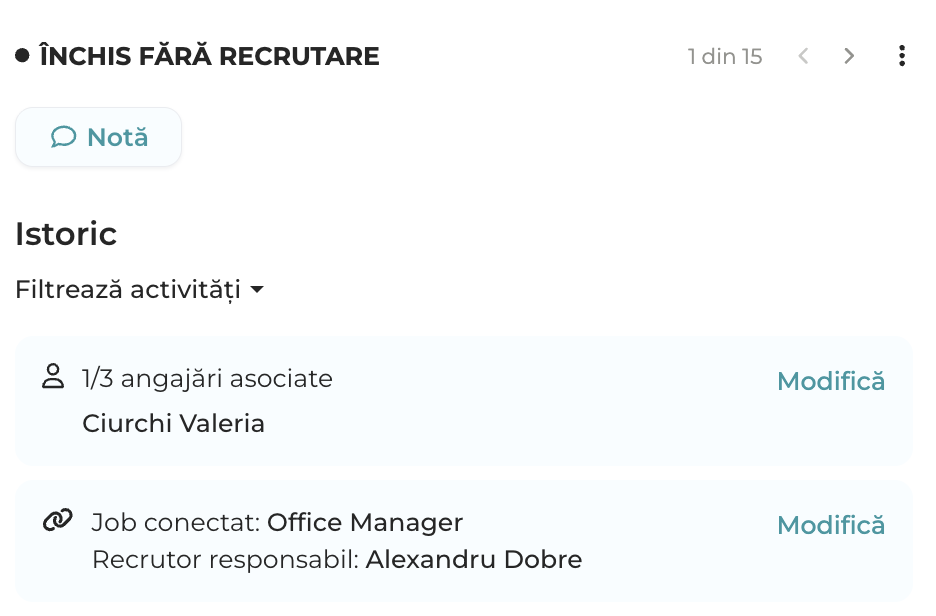Click the 1 din 15 record counter
Viewport: 936px width, 616px height.
click(x=725, y=57)
